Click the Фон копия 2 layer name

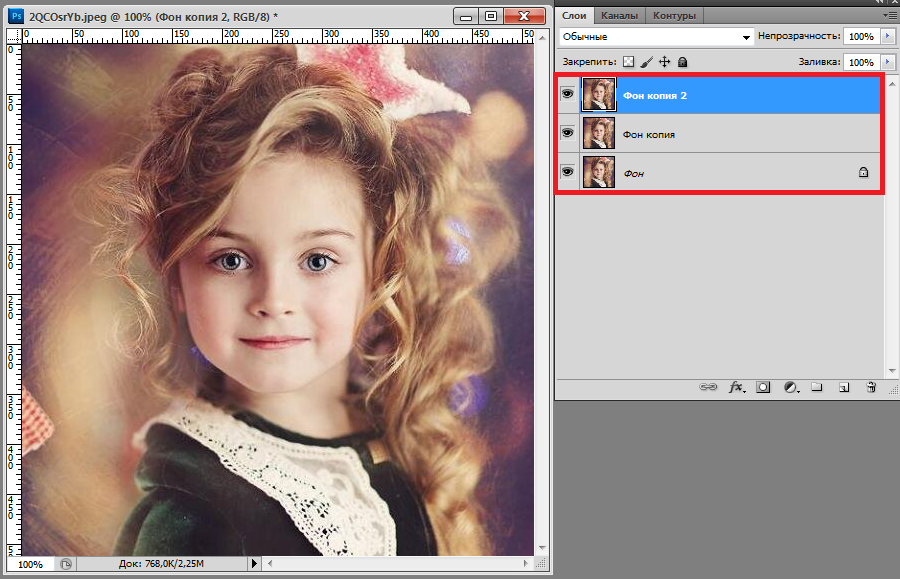tap(655, 96)
